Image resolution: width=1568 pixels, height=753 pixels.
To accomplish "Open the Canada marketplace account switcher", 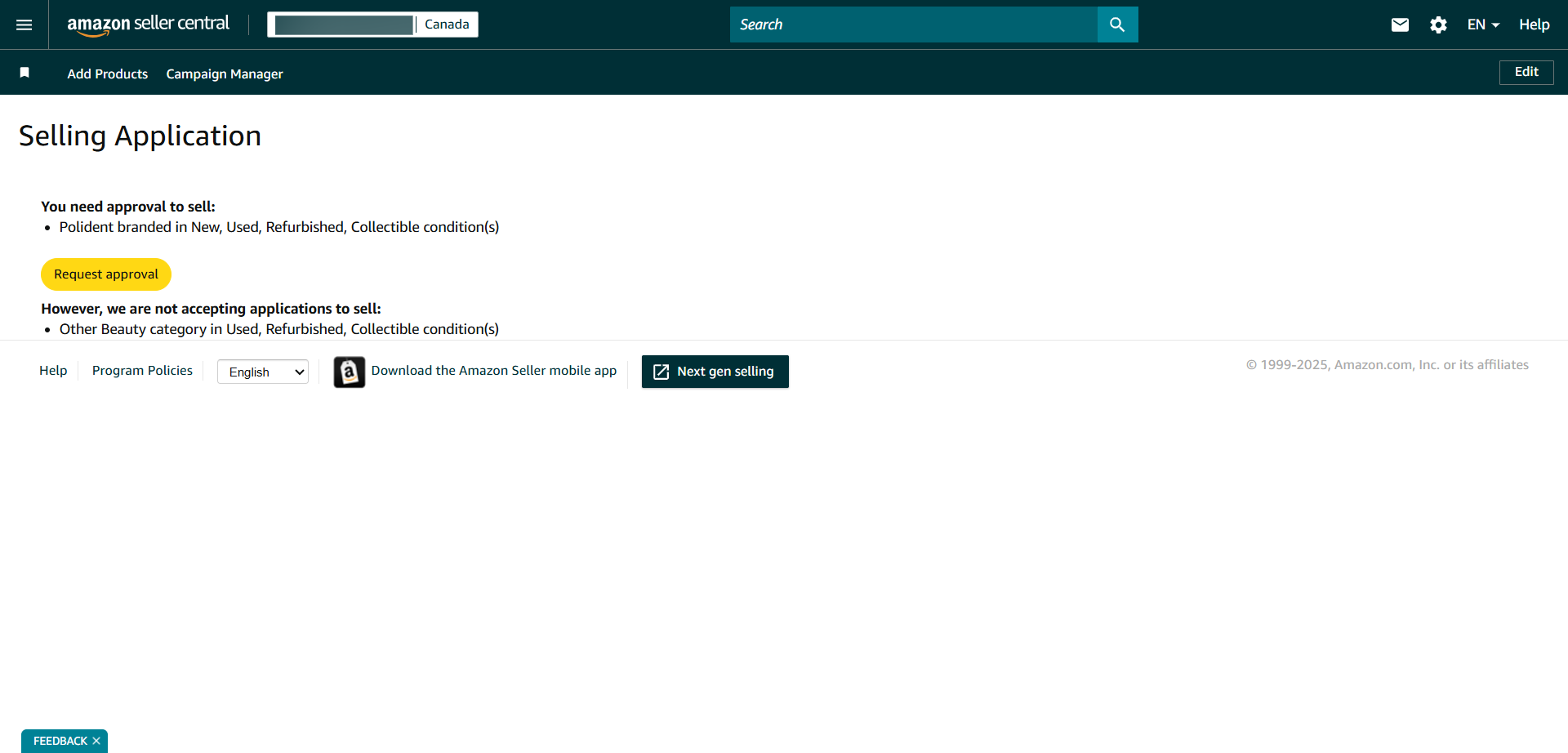I will click(372, 25).
